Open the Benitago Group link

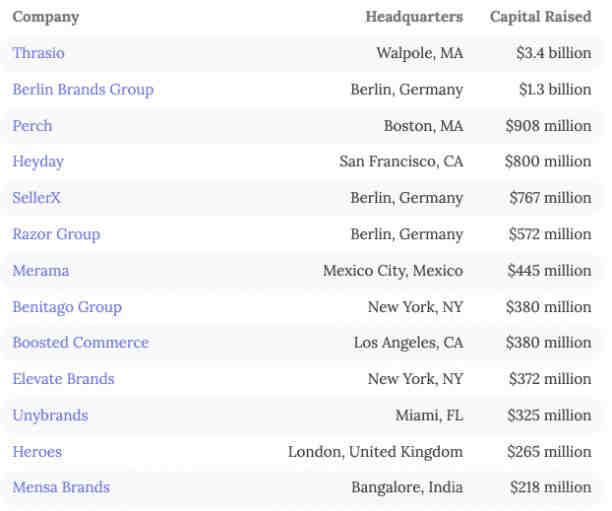(x=67, y=307)
